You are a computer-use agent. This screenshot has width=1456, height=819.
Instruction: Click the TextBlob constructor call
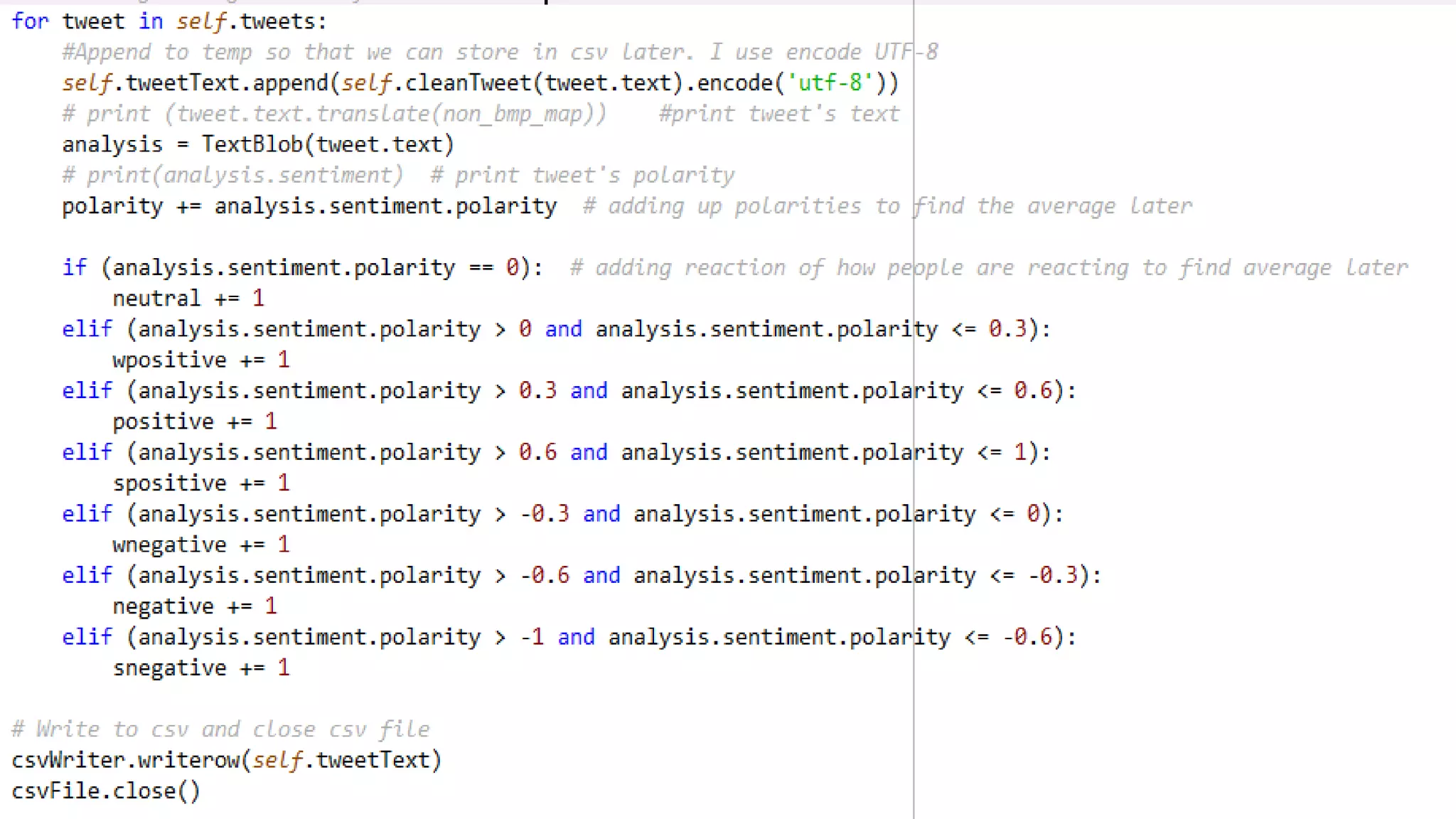click(252, 144)
